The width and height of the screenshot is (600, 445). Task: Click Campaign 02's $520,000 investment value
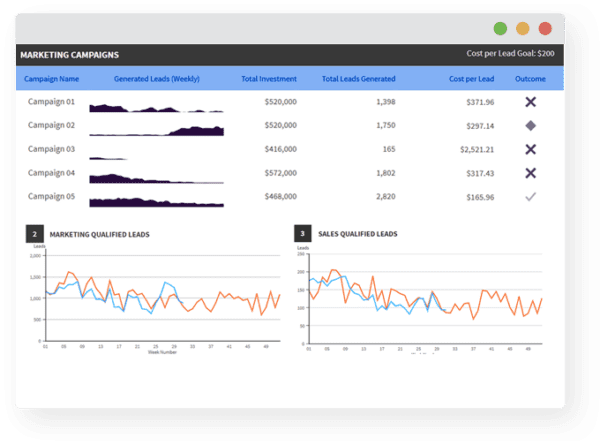pyautogui.click(x=280, y=126)
